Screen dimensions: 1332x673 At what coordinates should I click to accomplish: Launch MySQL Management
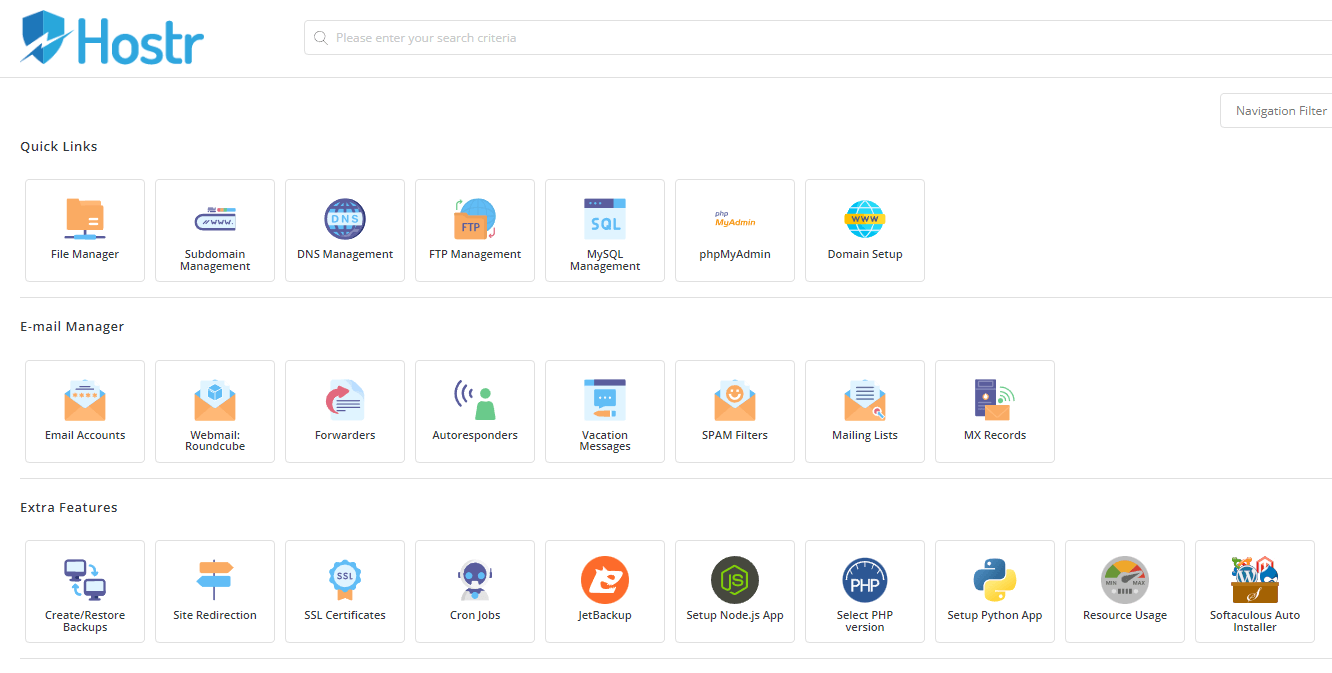[x=605, y=231]
